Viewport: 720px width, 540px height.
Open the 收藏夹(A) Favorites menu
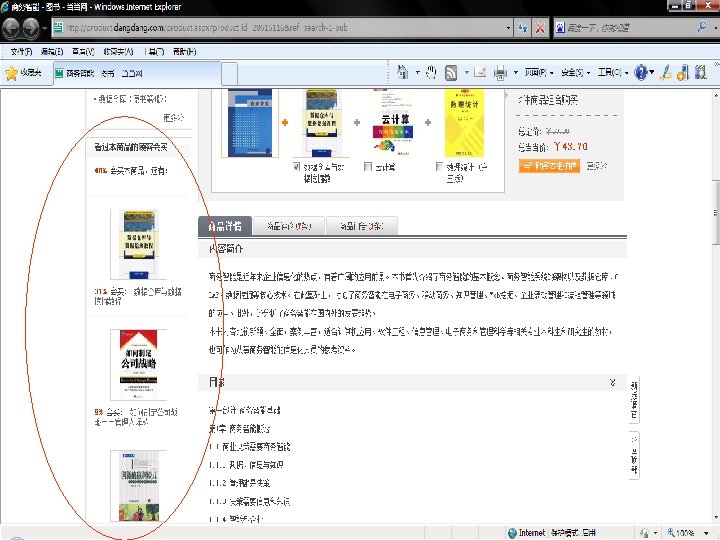118,51
